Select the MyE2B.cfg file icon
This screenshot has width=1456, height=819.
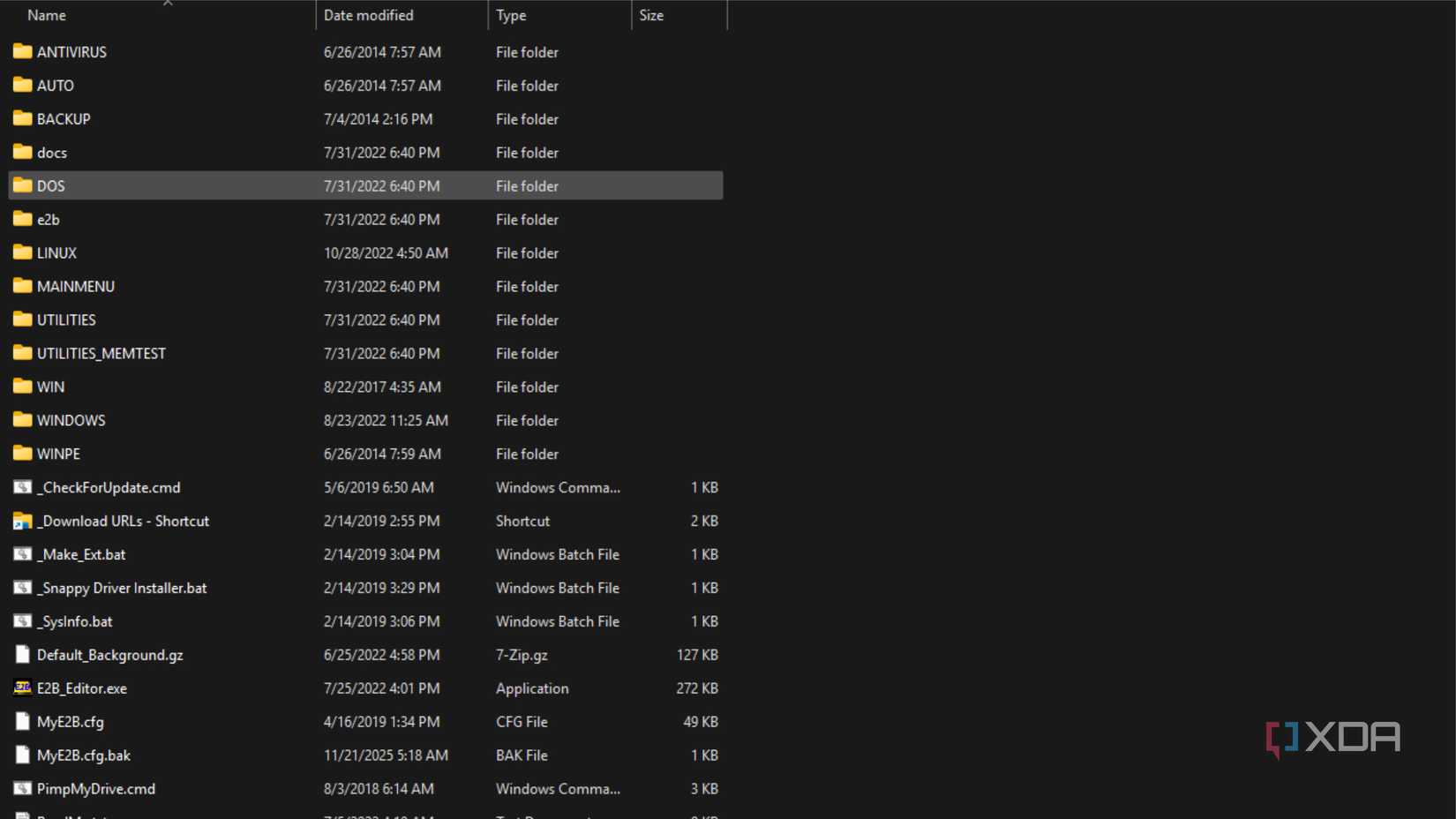tap(23, 722)
